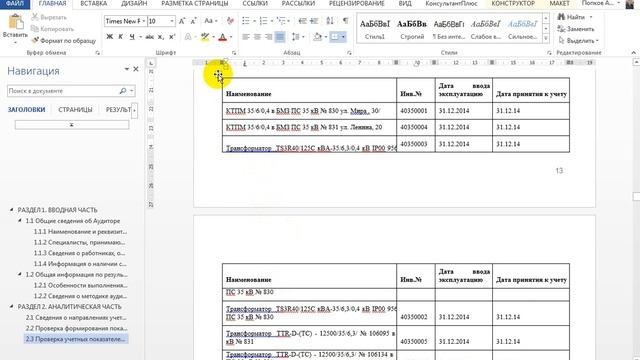640x360 pixels.
Task: Increase font size with the large A icon
Action: [x=182, y=21]
